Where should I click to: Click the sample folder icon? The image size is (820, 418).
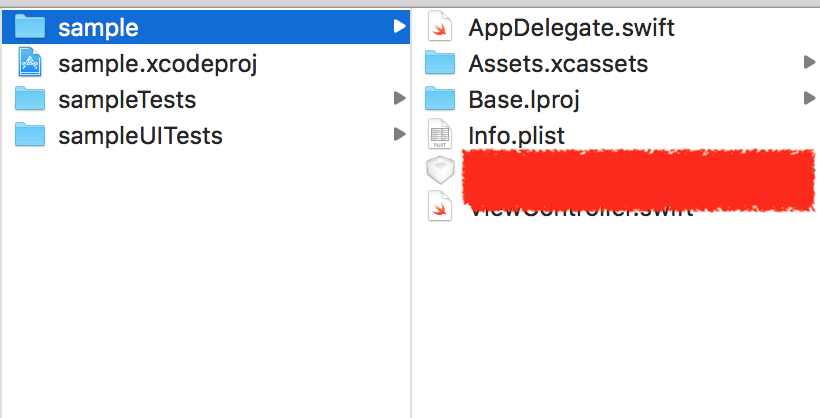click(x=30, y=27)
